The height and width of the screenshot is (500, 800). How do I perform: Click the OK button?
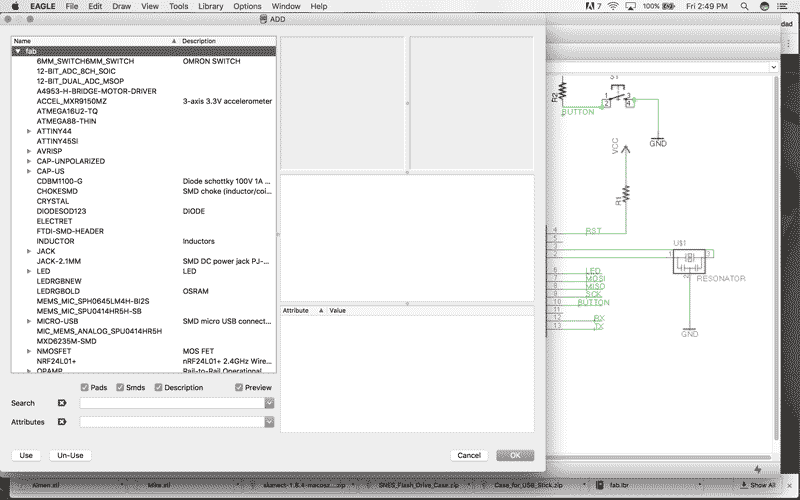point(515,456)
